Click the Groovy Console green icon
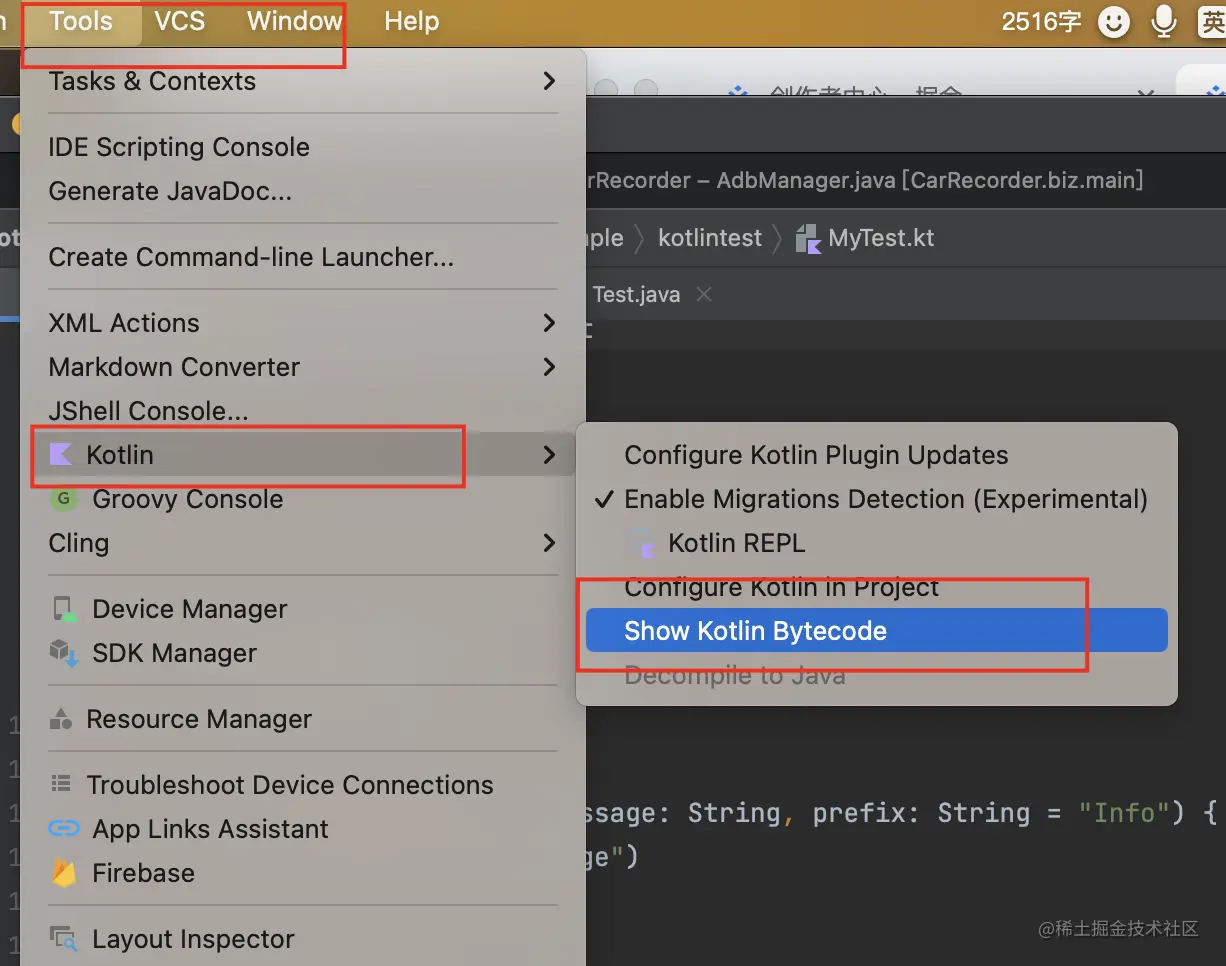 (x=64, y=499)
